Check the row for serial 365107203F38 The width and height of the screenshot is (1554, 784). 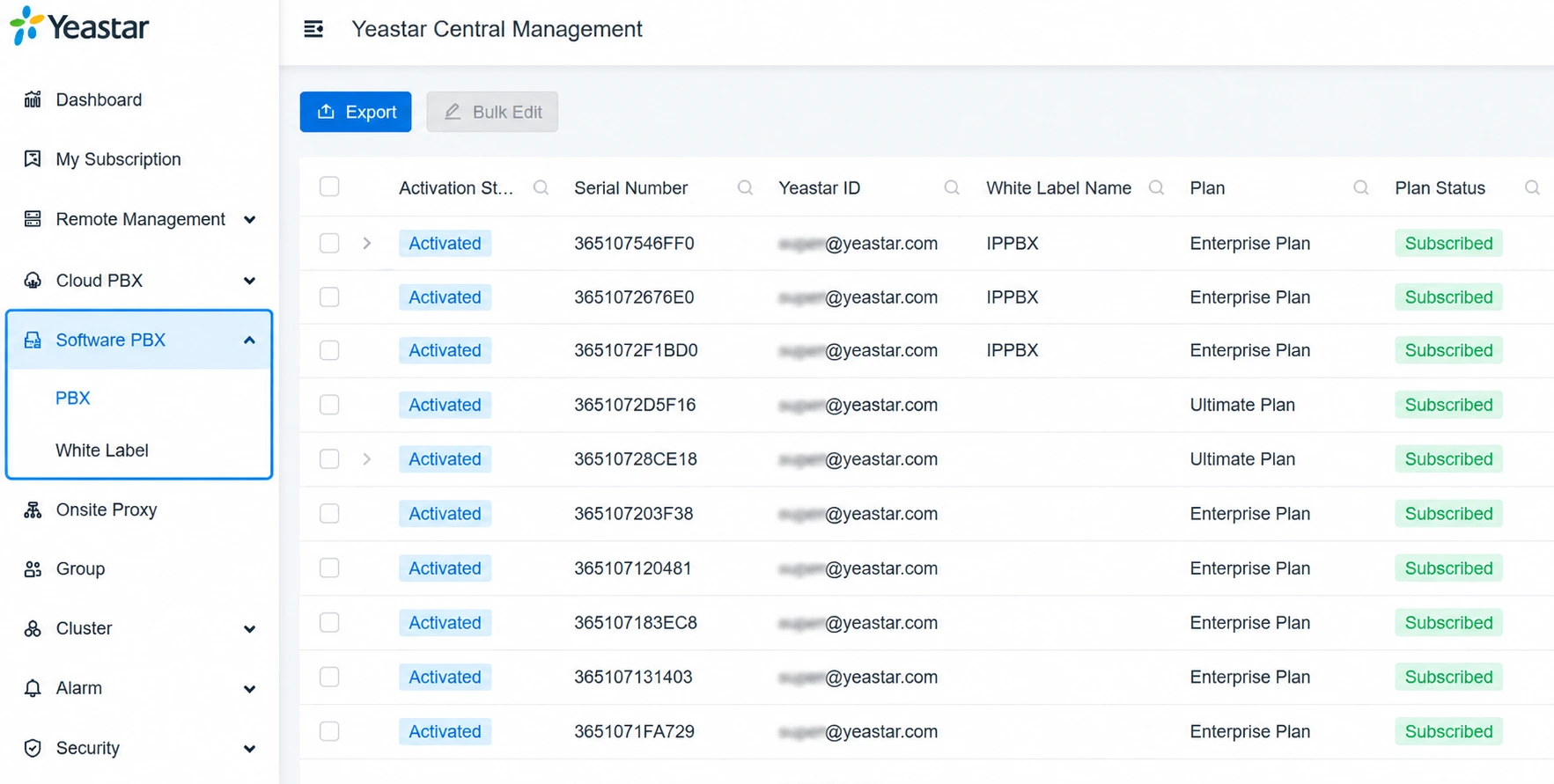[329, 514]
